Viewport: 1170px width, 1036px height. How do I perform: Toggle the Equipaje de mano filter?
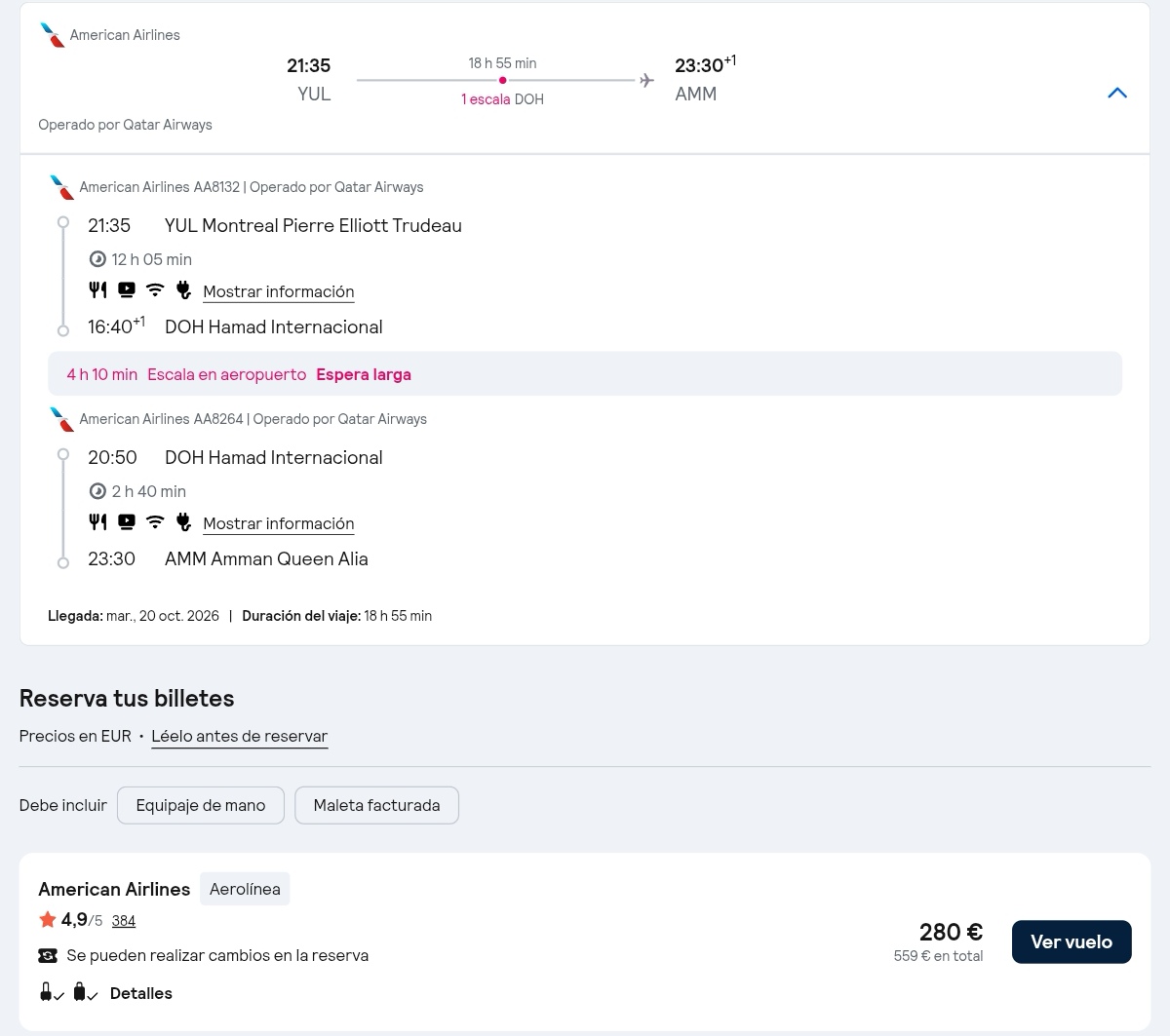201,805
